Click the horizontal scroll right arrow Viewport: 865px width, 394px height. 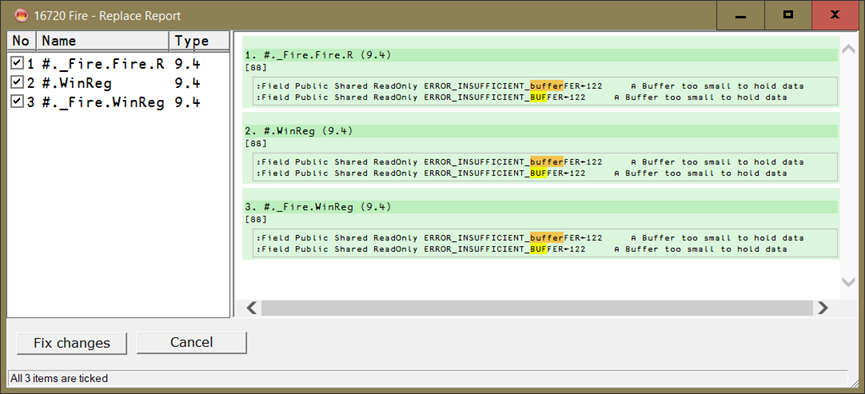tap(823, 307)
